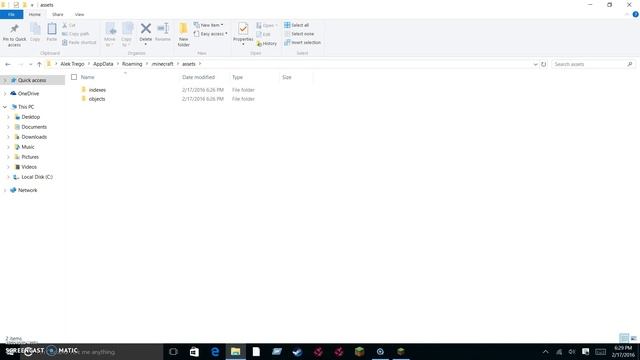Select Desktop in the navigation pane
Image resolution: width=640 pixels, height=360 pixels.
click(31, 117)
